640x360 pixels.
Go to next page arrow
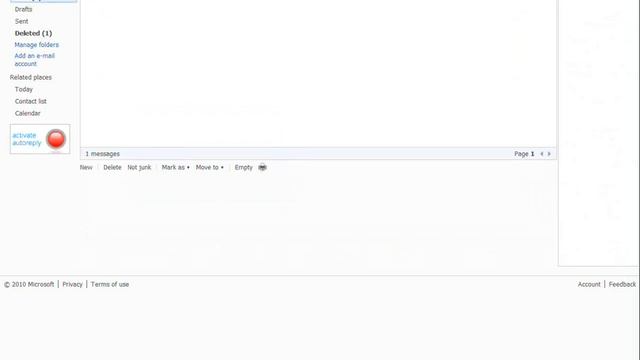pyautogui.click(x=549, y=154)
